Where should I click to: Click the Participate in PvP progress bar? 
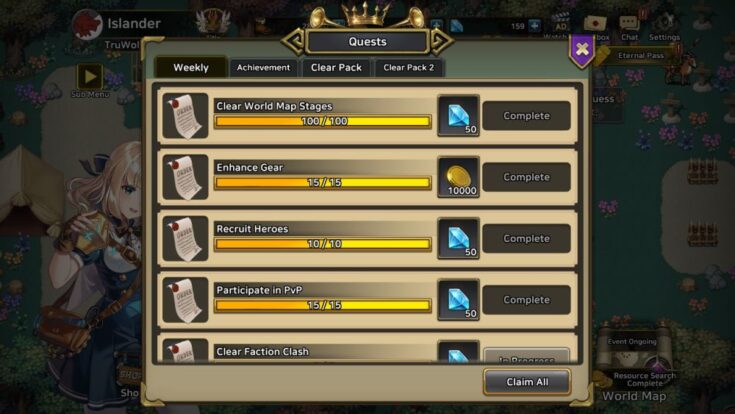click(322, 306)
